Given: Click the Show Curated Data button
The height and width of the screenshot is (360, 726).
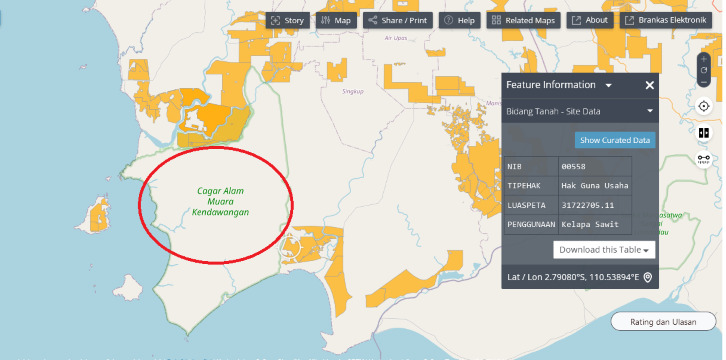Looking at the screenshot, I should click(615, 140).
